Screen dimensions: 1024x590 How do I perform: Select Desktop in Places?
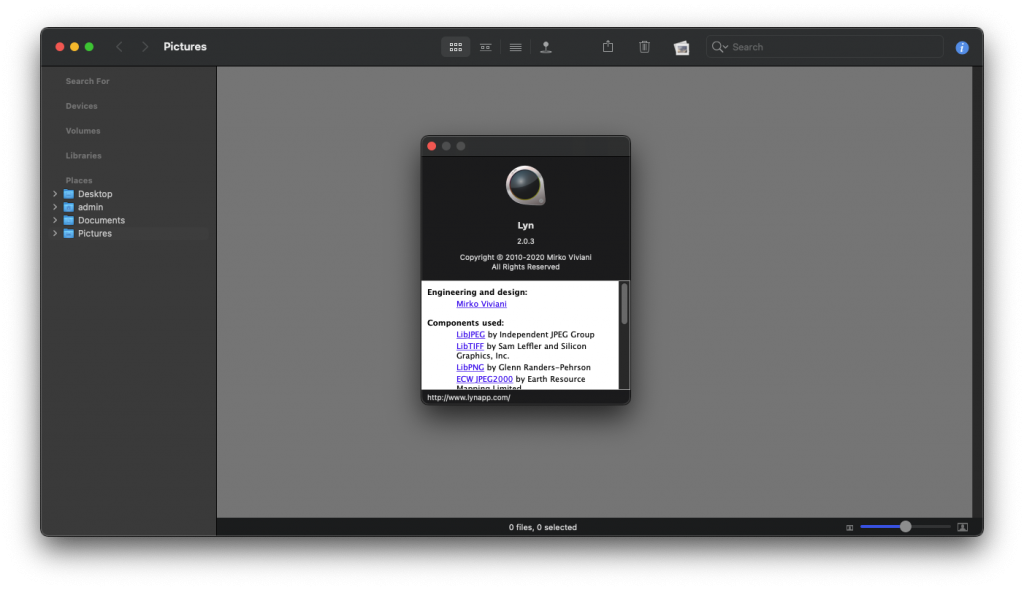[95, 194]
